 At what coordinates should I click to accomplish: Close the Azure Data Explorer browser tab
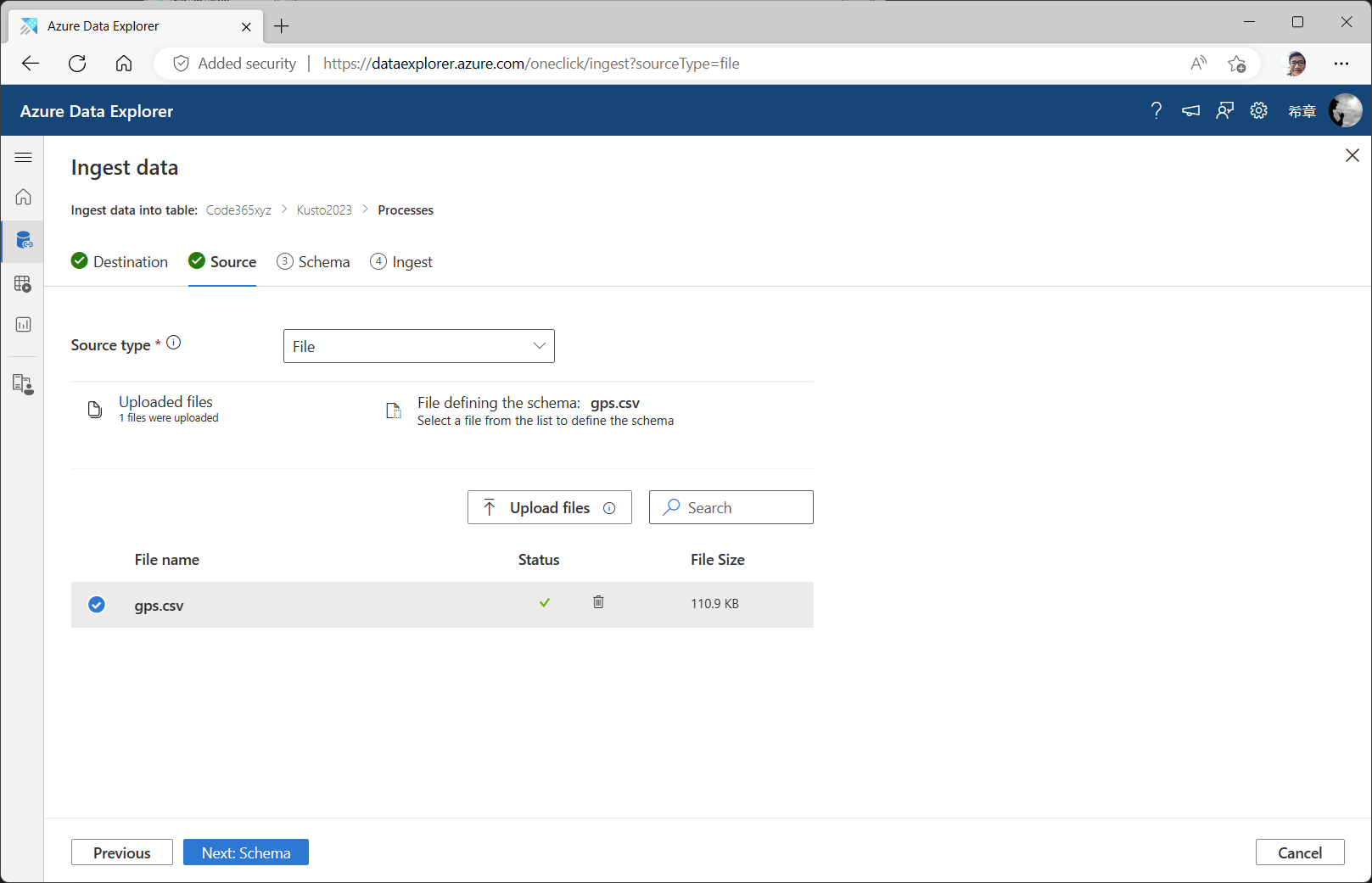[246, 26]
